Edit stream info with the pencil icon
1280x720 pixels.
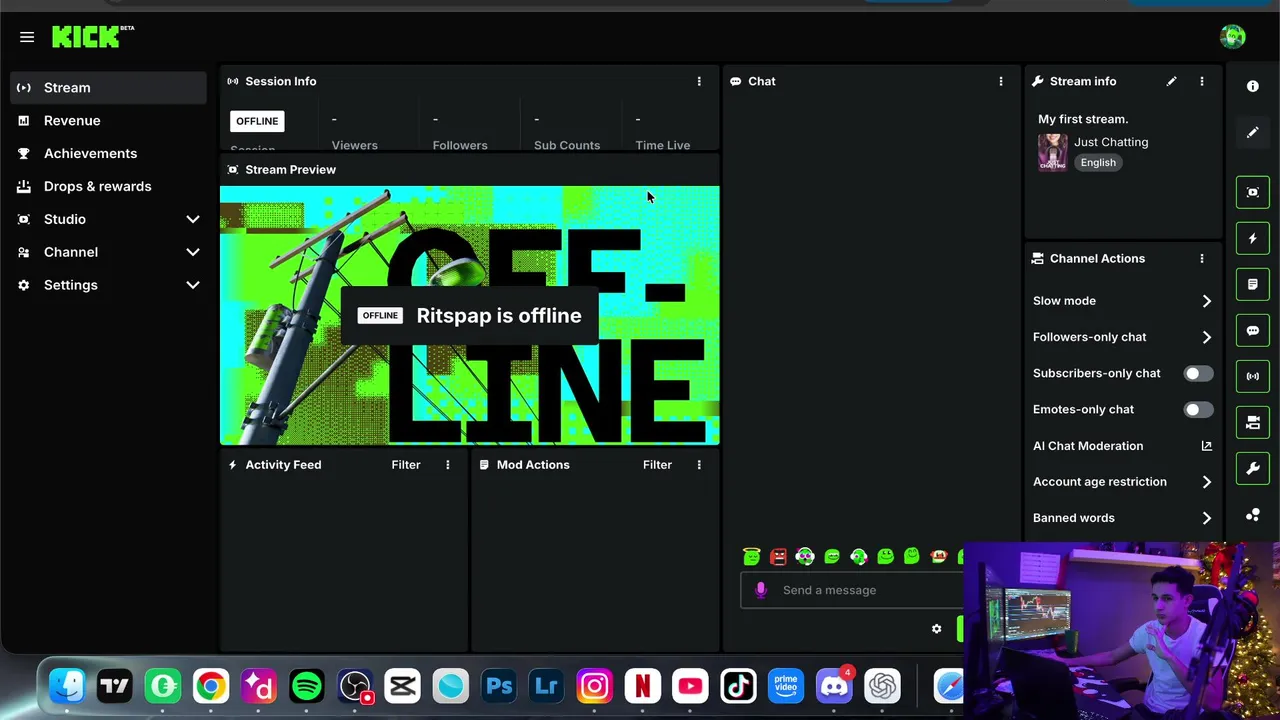click(1171, 81)
